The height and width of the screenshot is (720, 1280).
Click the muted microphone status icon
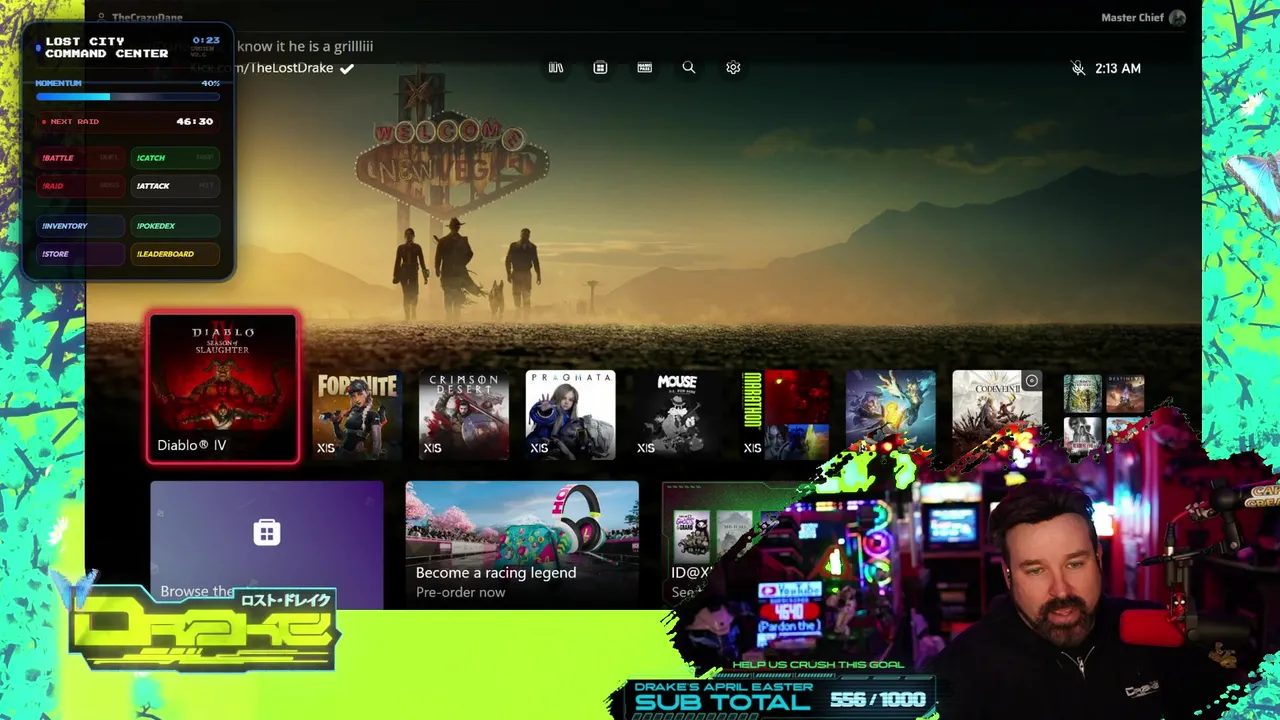pos(1078,68)
